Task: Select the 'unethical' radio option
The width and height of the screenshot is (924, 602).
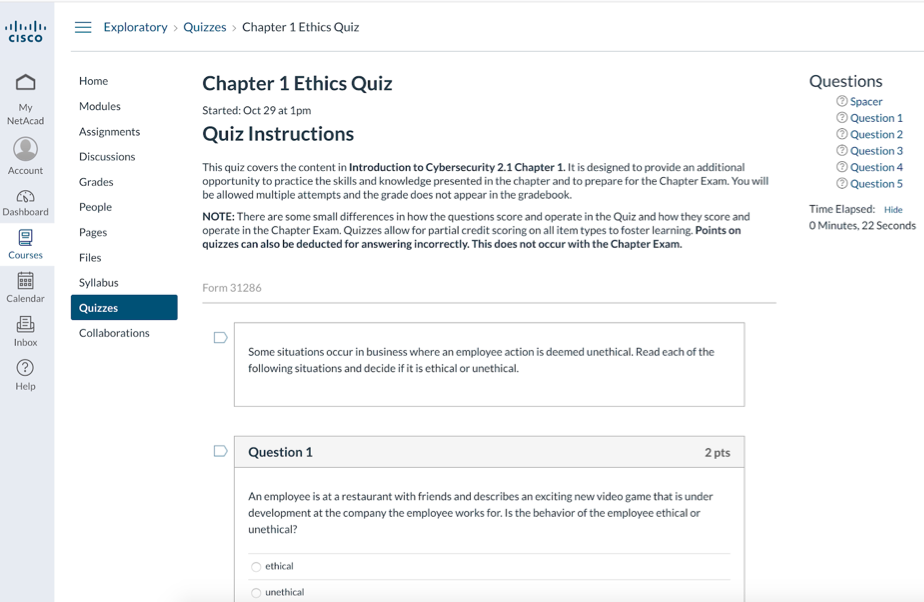Action: coord(256,593)
